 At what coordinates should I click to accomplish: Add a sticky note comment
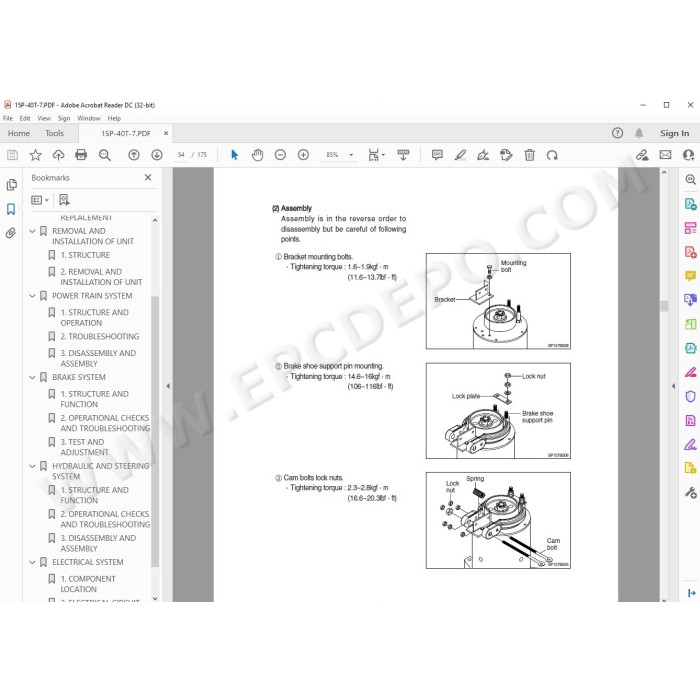click(x=437, y=155)
